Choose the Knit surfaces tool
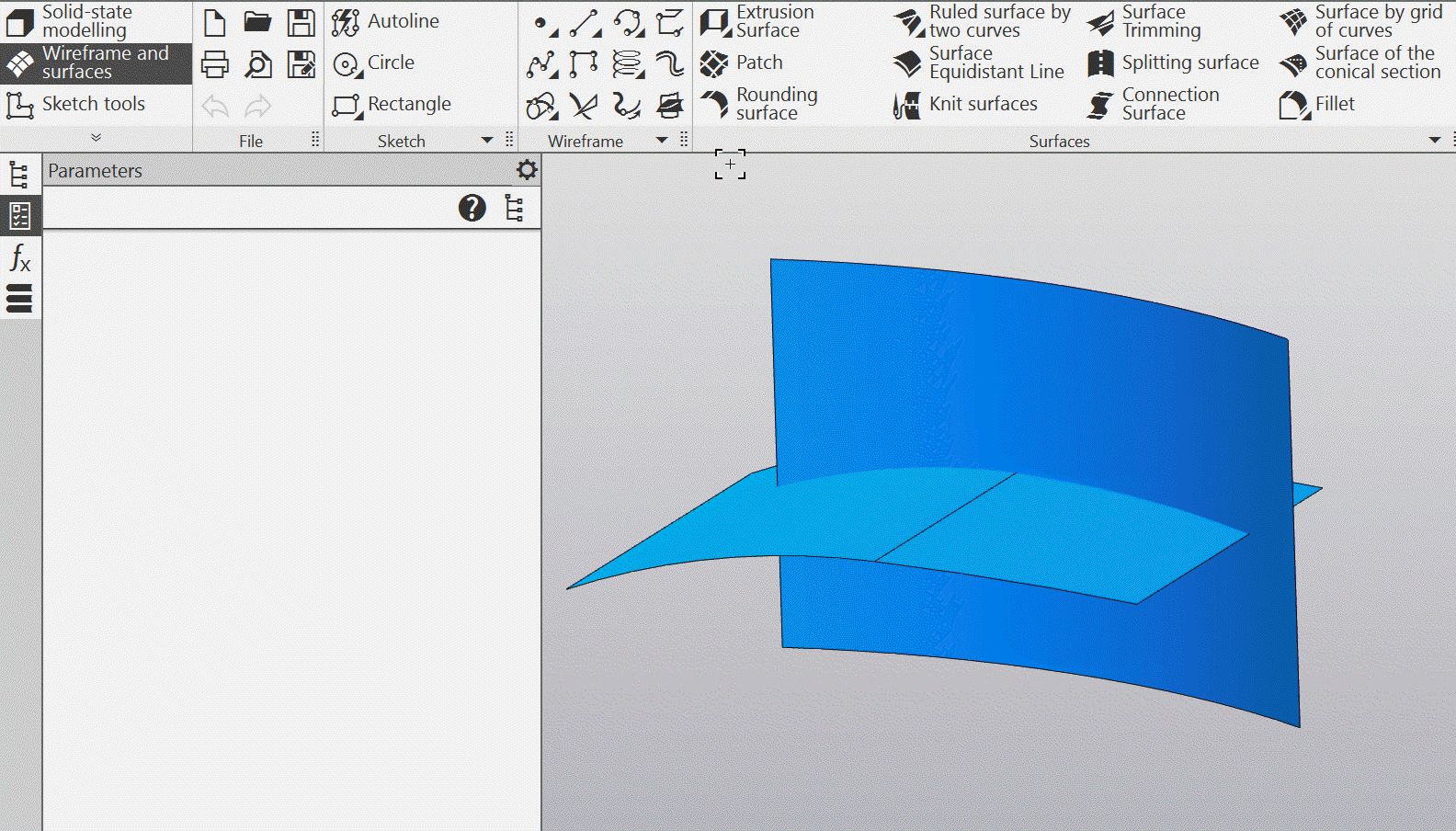1456x831 pixels. 966,104
